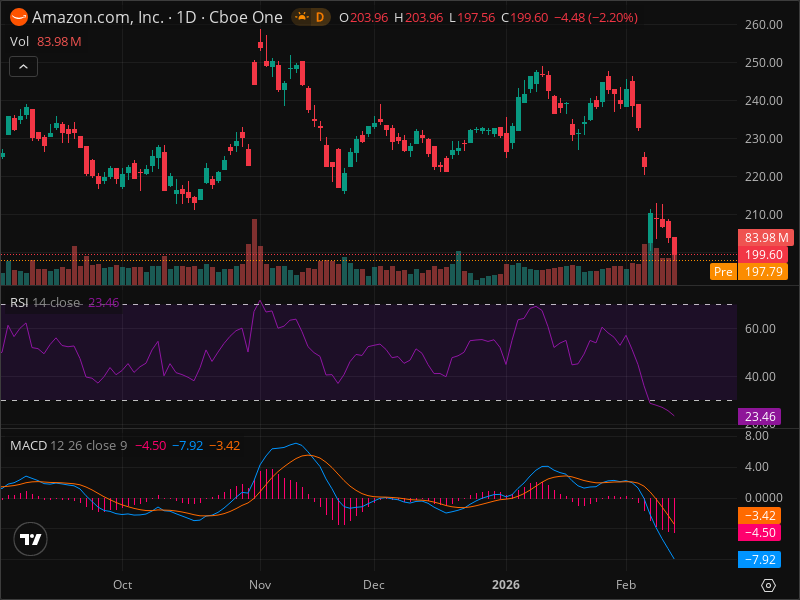
Task: Click the 230.00 price axis label
Action: pyautogui.click(x=763, y=138)
